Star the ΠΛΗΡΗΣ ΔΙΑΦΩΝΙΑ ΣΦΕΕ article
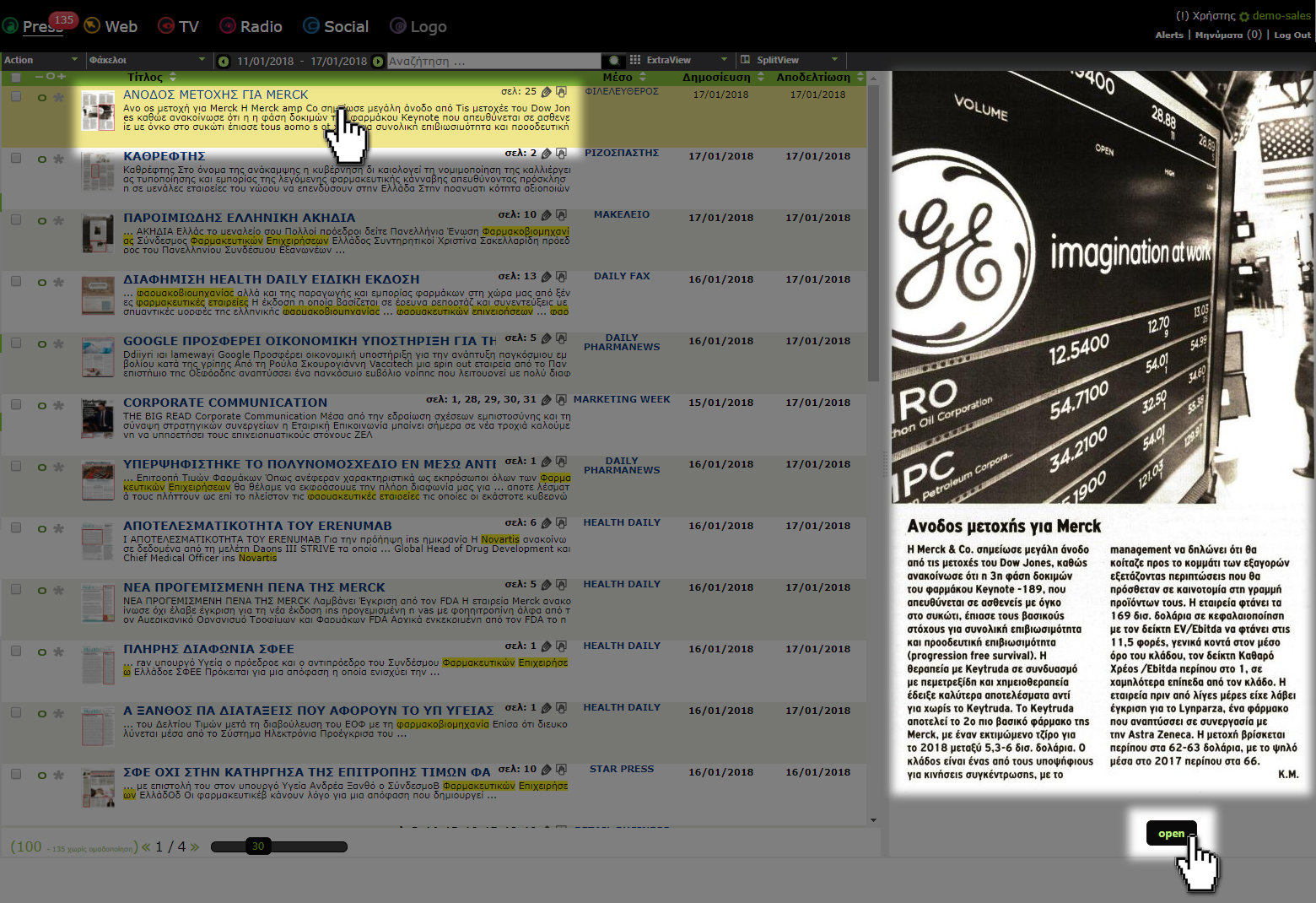1316x903 pixels. tap(58, 652)
